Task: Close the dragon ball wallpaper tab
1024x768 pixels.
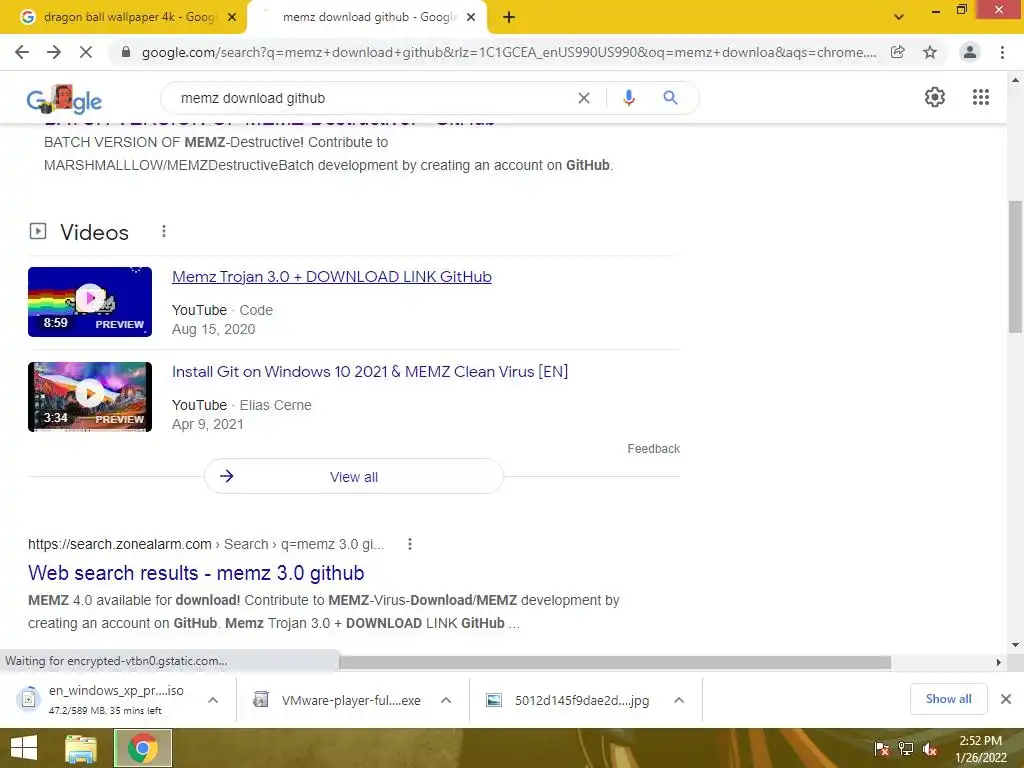Action: coord(232,18)
